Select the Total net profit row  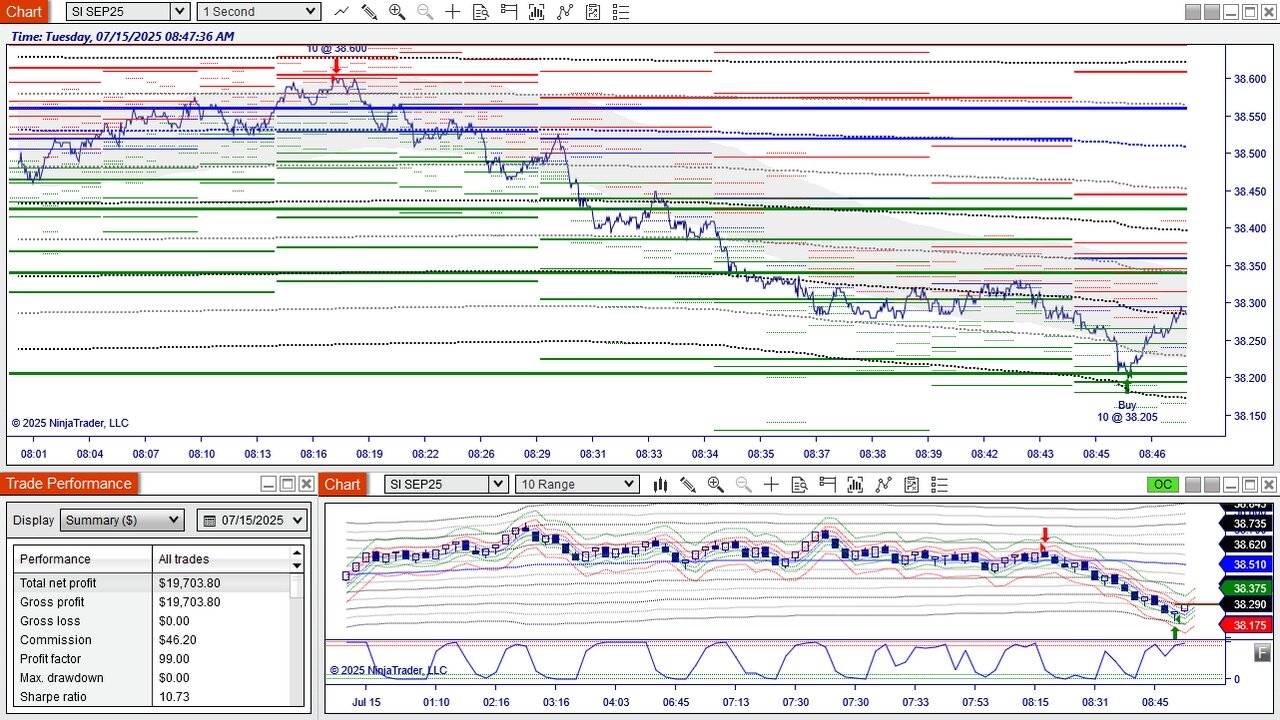[x=152, y=583]
